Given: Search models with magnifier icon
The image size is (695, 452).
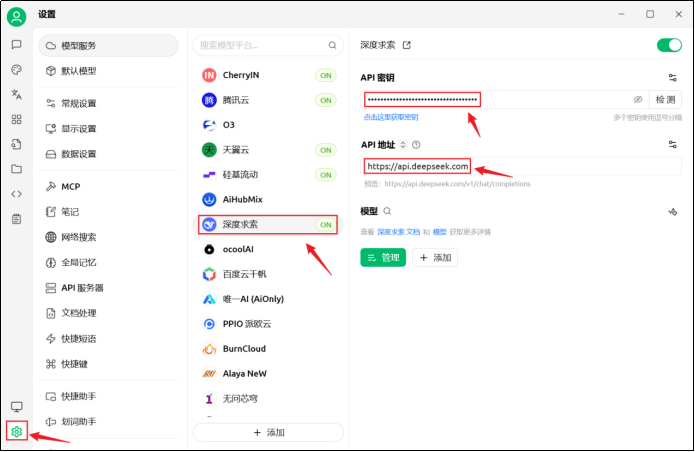Looking at the screenshot, I should (x=387, y=211).
